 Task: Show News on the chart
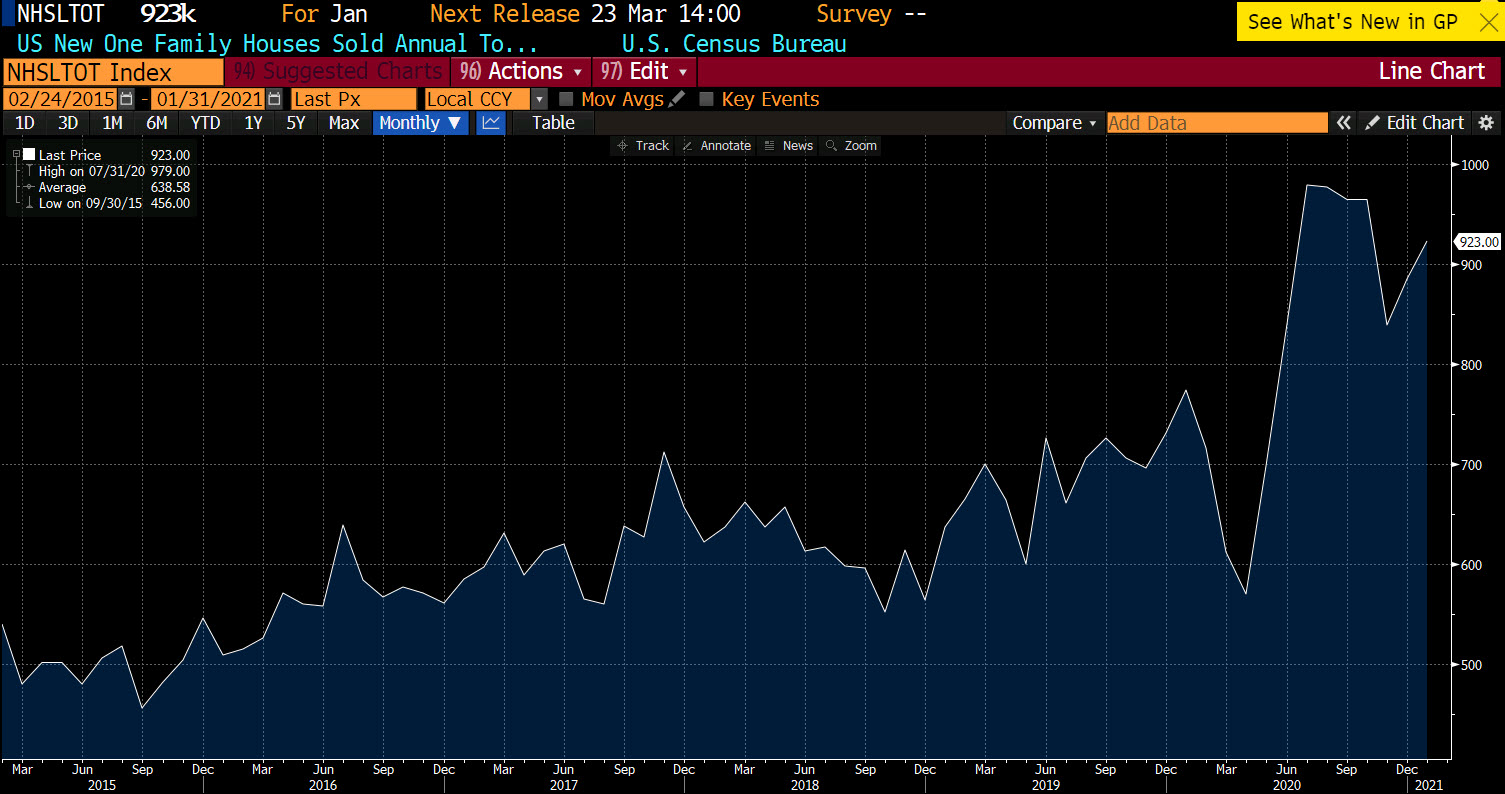click(788, 146)
